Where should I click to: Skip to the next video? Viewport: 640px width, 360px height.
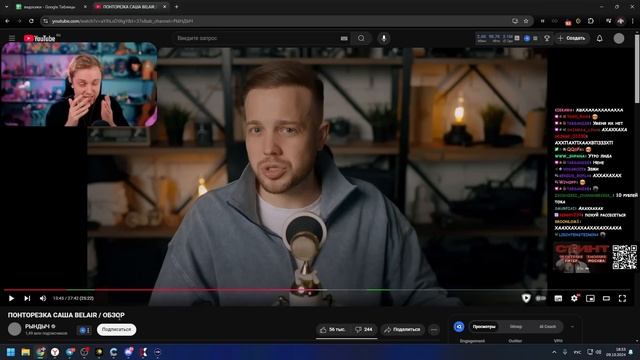click(x=27, y=298)
